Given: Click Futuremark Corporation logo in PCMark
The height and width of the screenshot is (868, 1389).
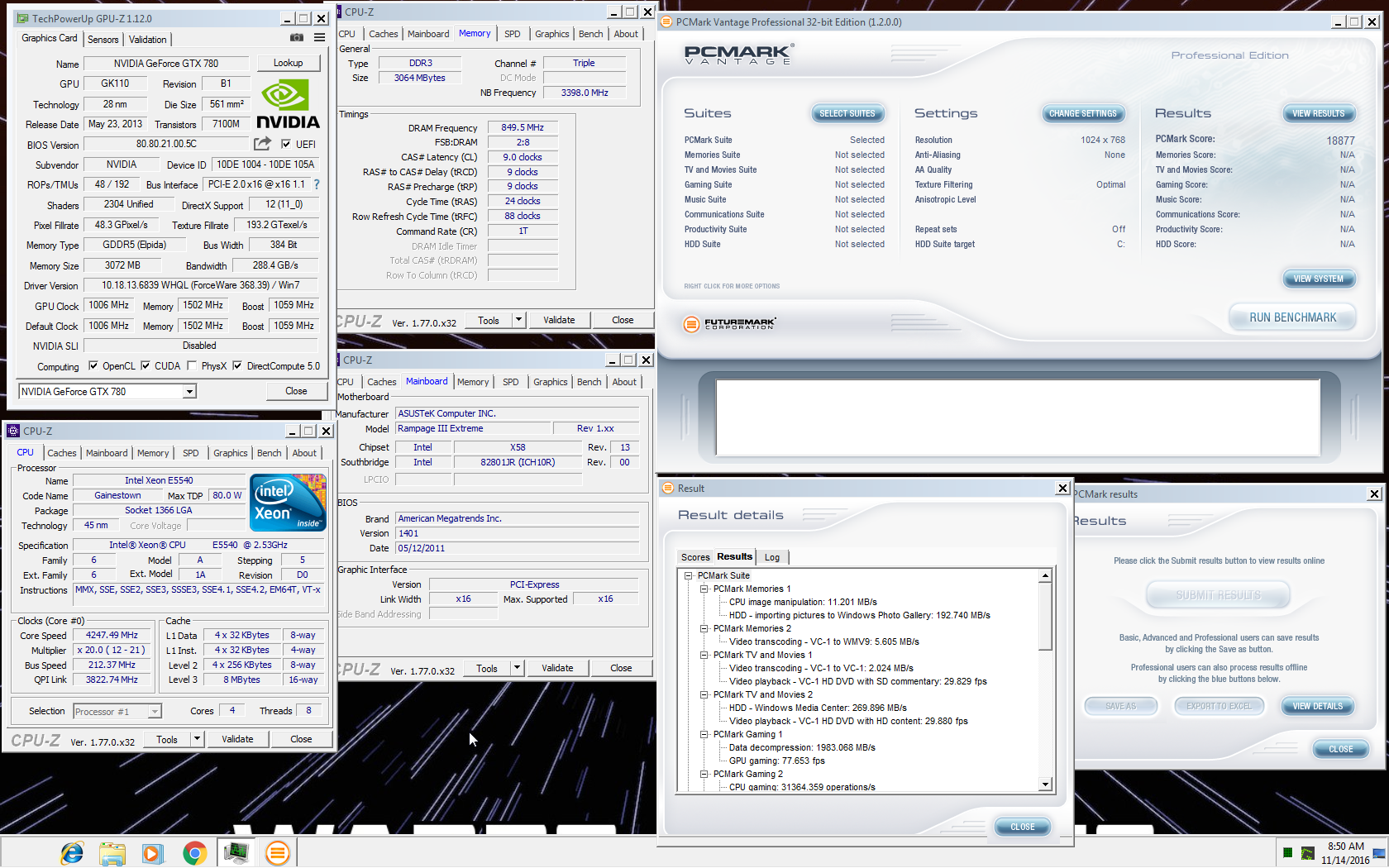Looking at the screenshot, I should (730, 324).
